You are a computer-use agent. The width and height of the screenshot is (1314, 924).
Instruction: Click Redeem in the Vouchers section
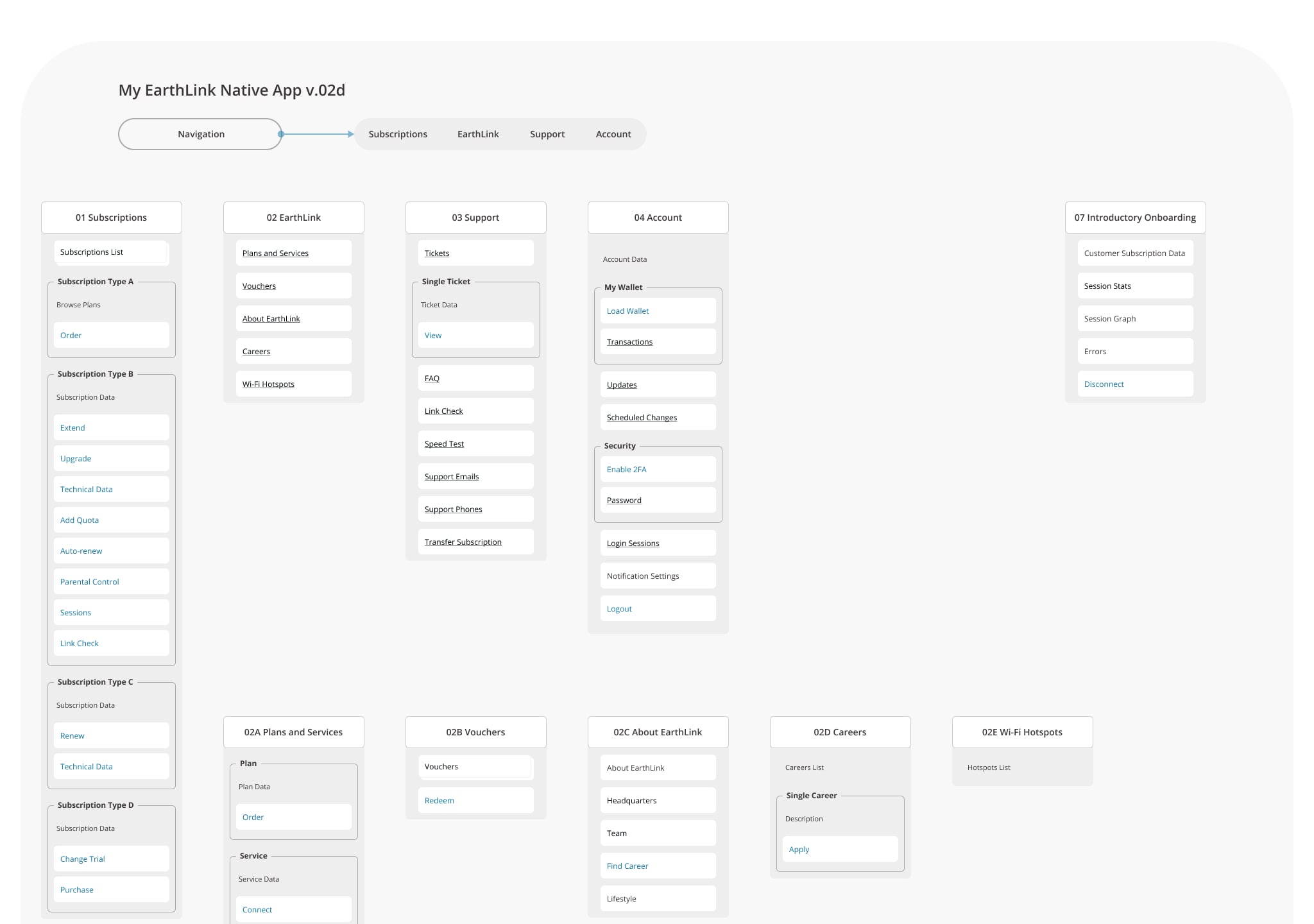pyautogui.click(x=439, y=801)
